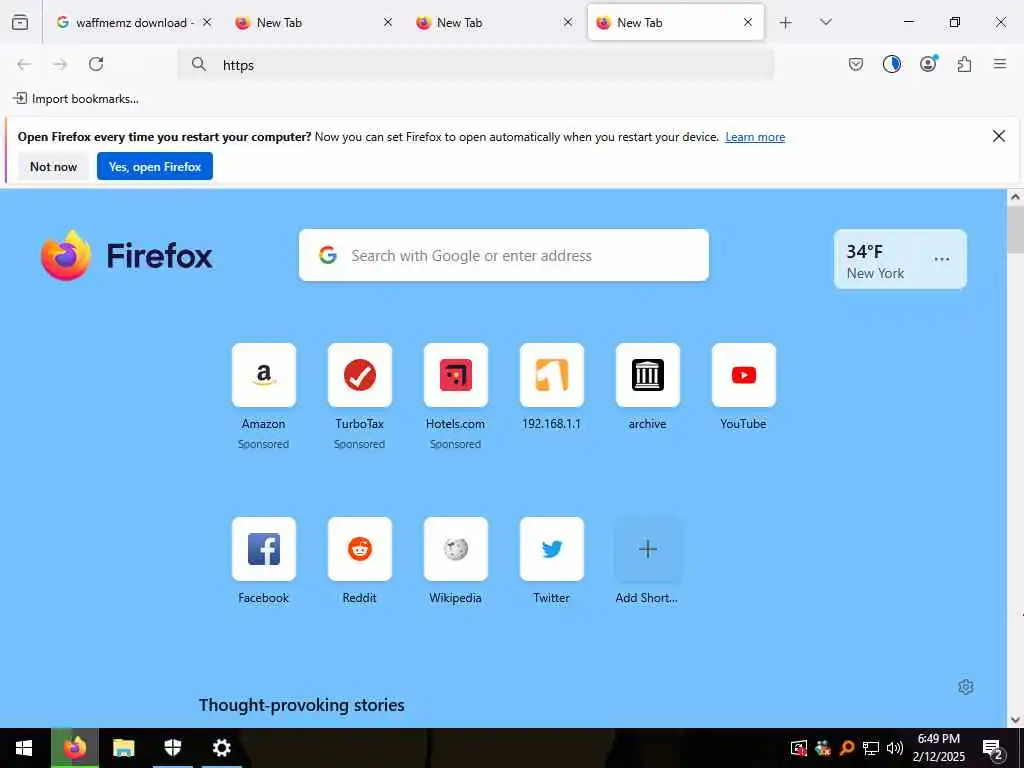Open weather widget three-dots menu

click(x=942, y=259)
